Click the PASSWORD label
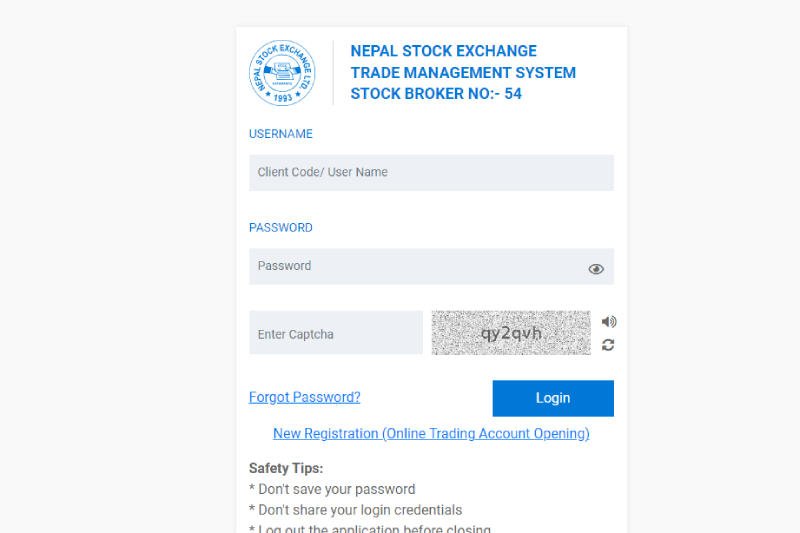Screen dimensions: 800x533 [x=281, y=228]
